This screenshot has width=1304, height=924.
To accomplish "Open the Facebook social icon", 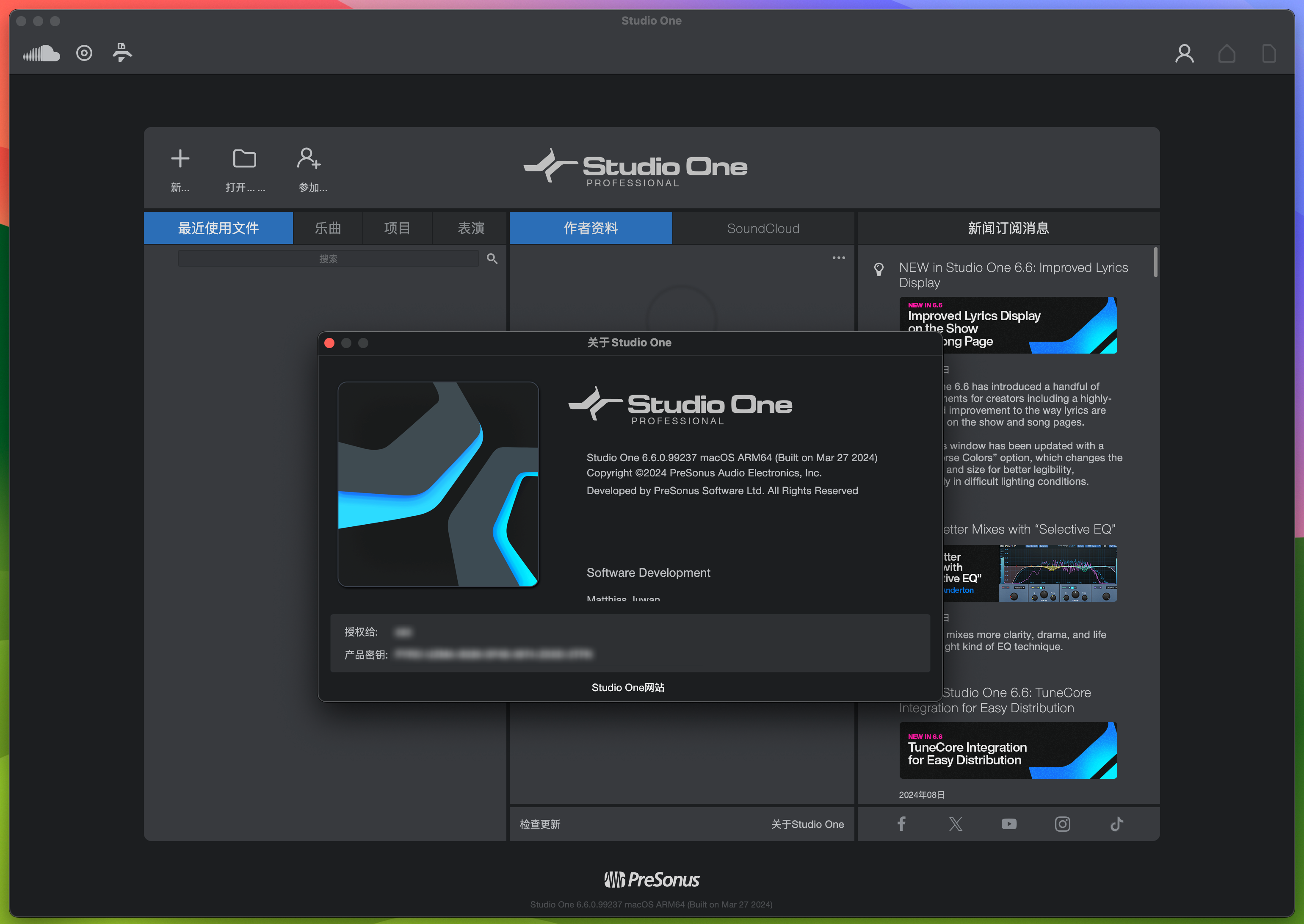I will [901, 824].
